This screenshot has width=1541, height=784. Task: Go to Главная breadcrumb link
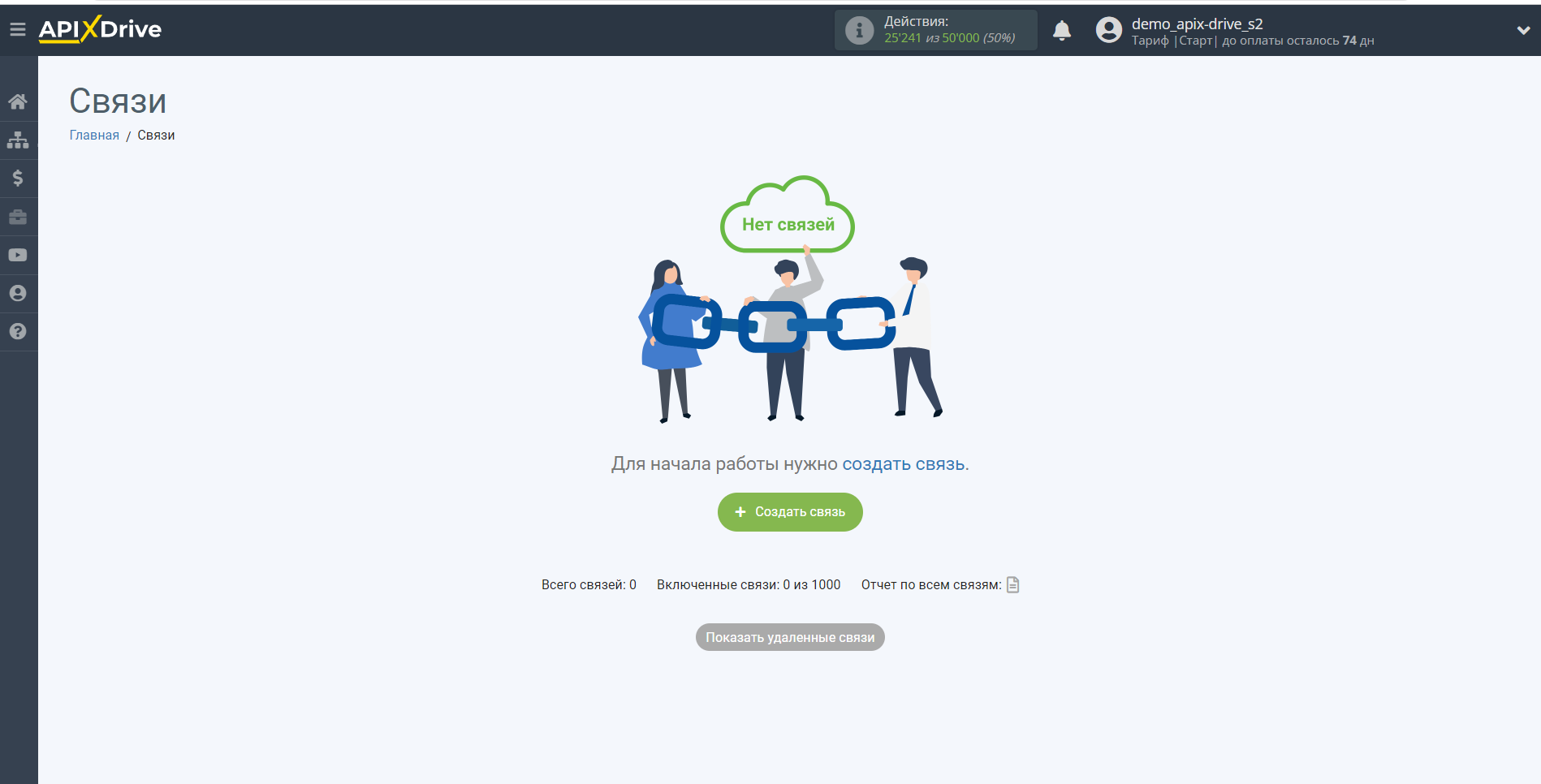[x=94, y=136]
